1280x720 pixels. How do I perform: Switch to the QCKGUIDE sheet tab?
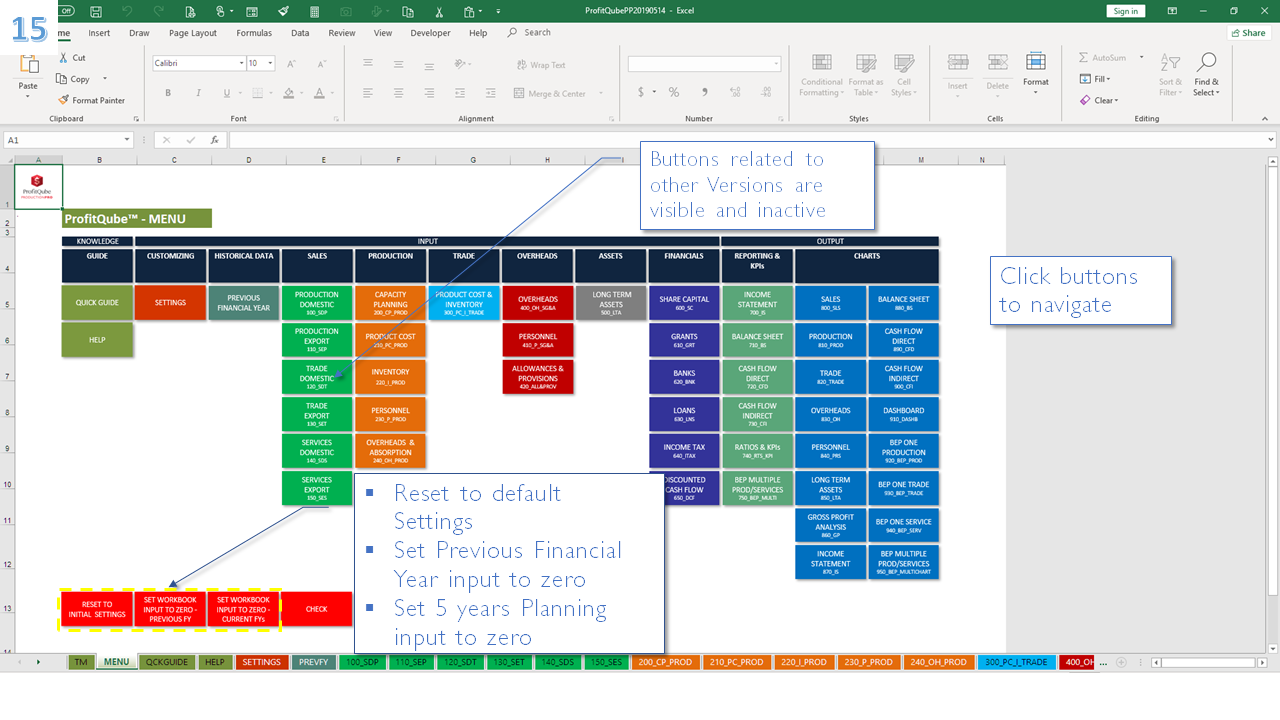(x=166, y=662)
